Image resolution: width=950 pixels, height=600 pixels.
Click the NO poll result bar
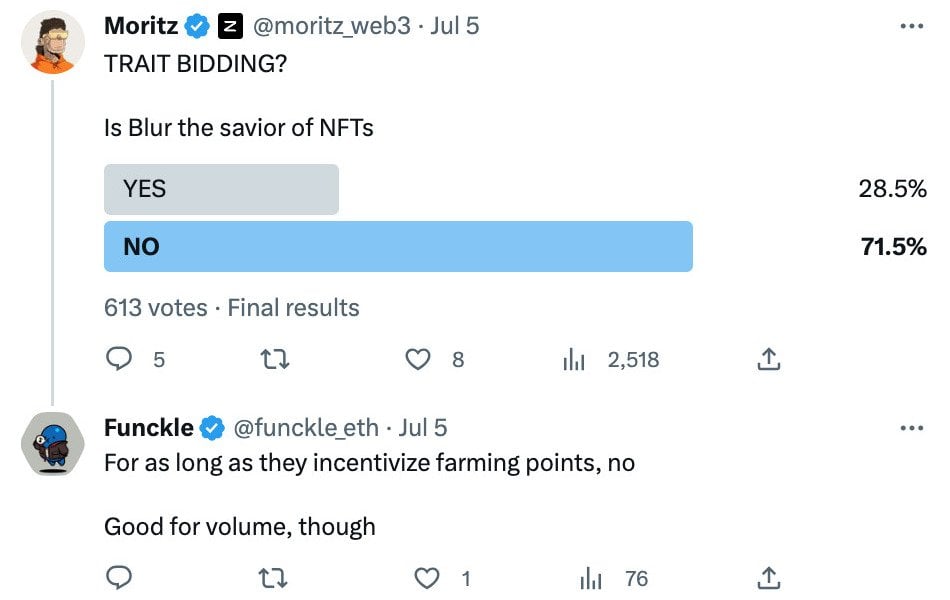(x=398, y=246)
